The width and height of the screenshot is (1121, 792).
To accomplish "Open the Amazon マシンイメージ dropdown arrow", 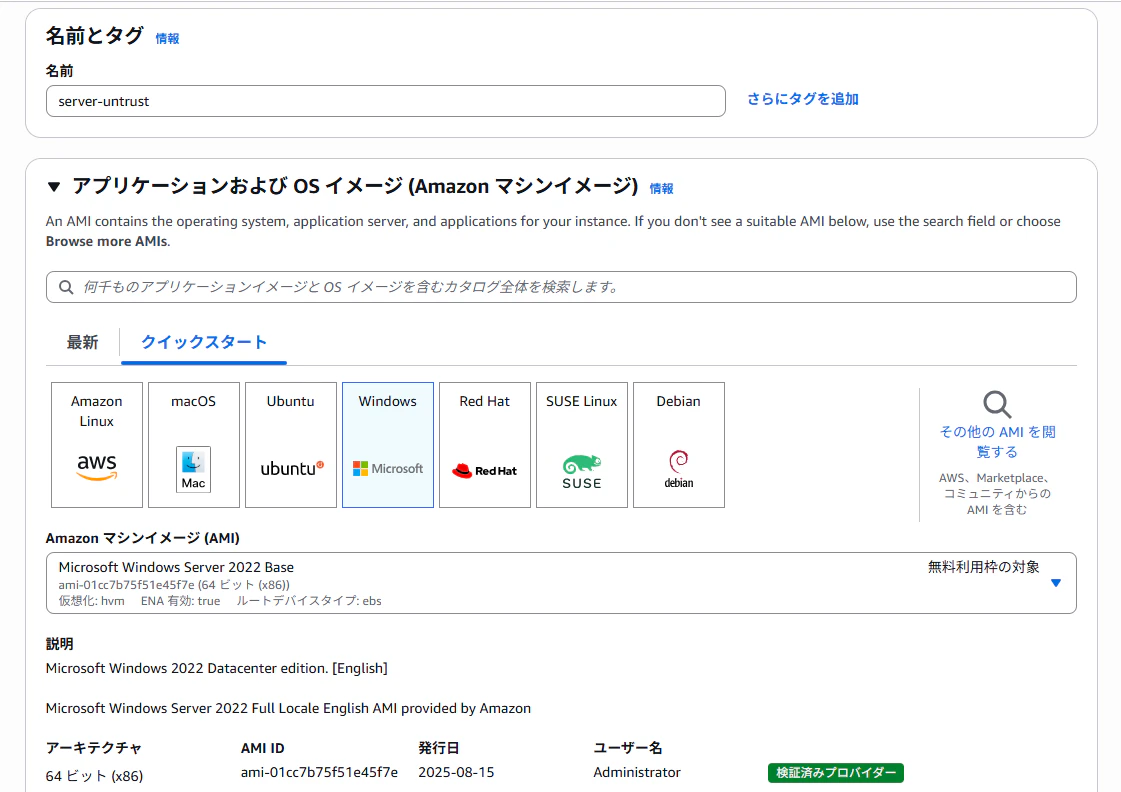I will coord(1056,583).
